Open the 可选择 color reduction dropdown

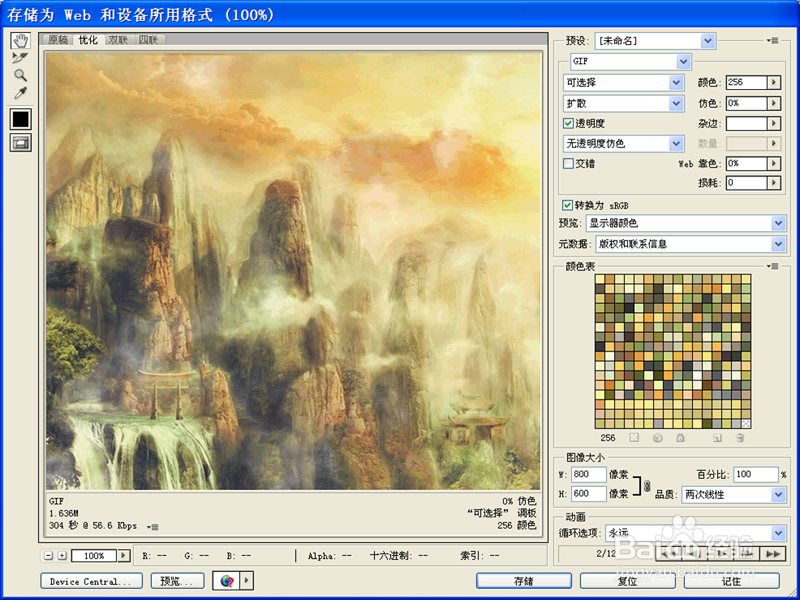click(623, 83)
